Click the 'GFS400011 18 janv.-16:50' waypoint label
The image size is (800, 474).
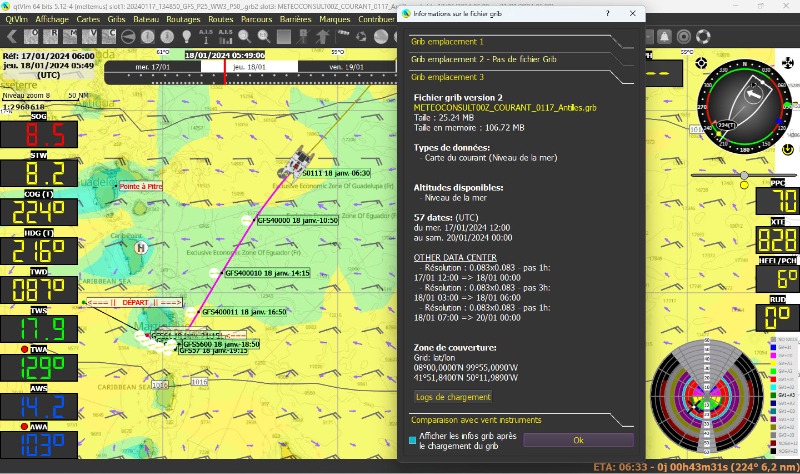tap(244, 312)
